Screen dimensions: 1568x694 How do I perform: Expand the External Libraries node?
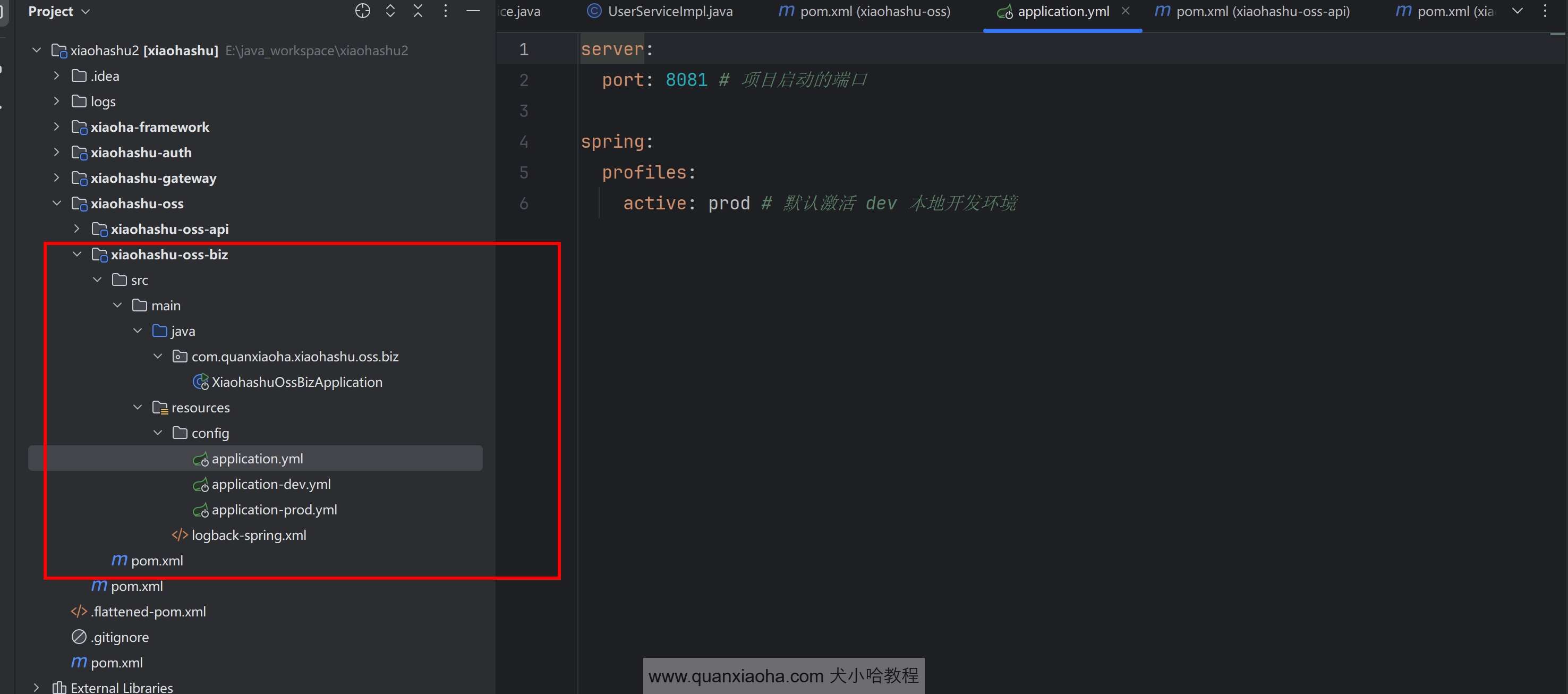[37, 687]
